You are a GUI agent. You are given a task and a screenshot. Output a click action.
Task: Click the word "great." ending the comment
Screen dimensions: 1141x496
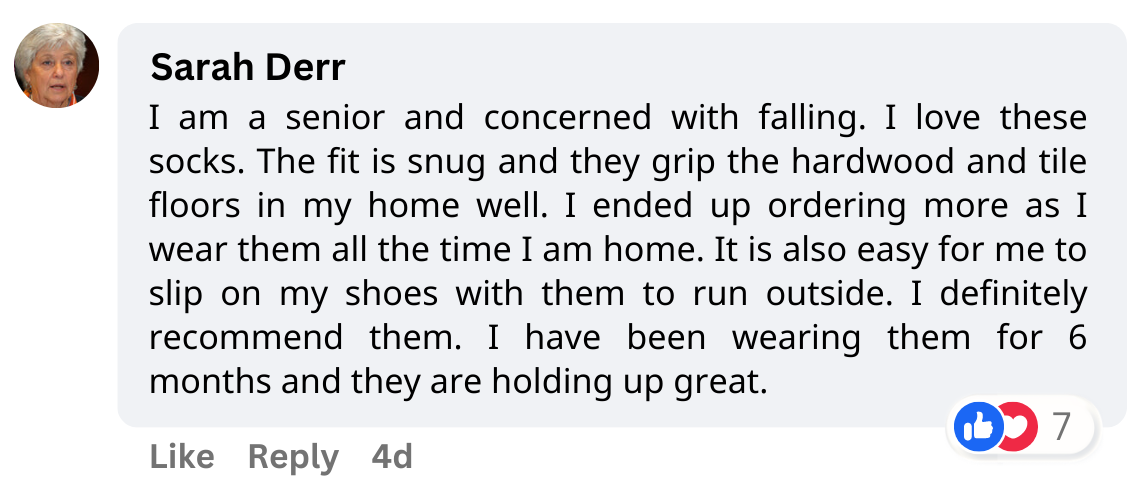coord(717,382)
